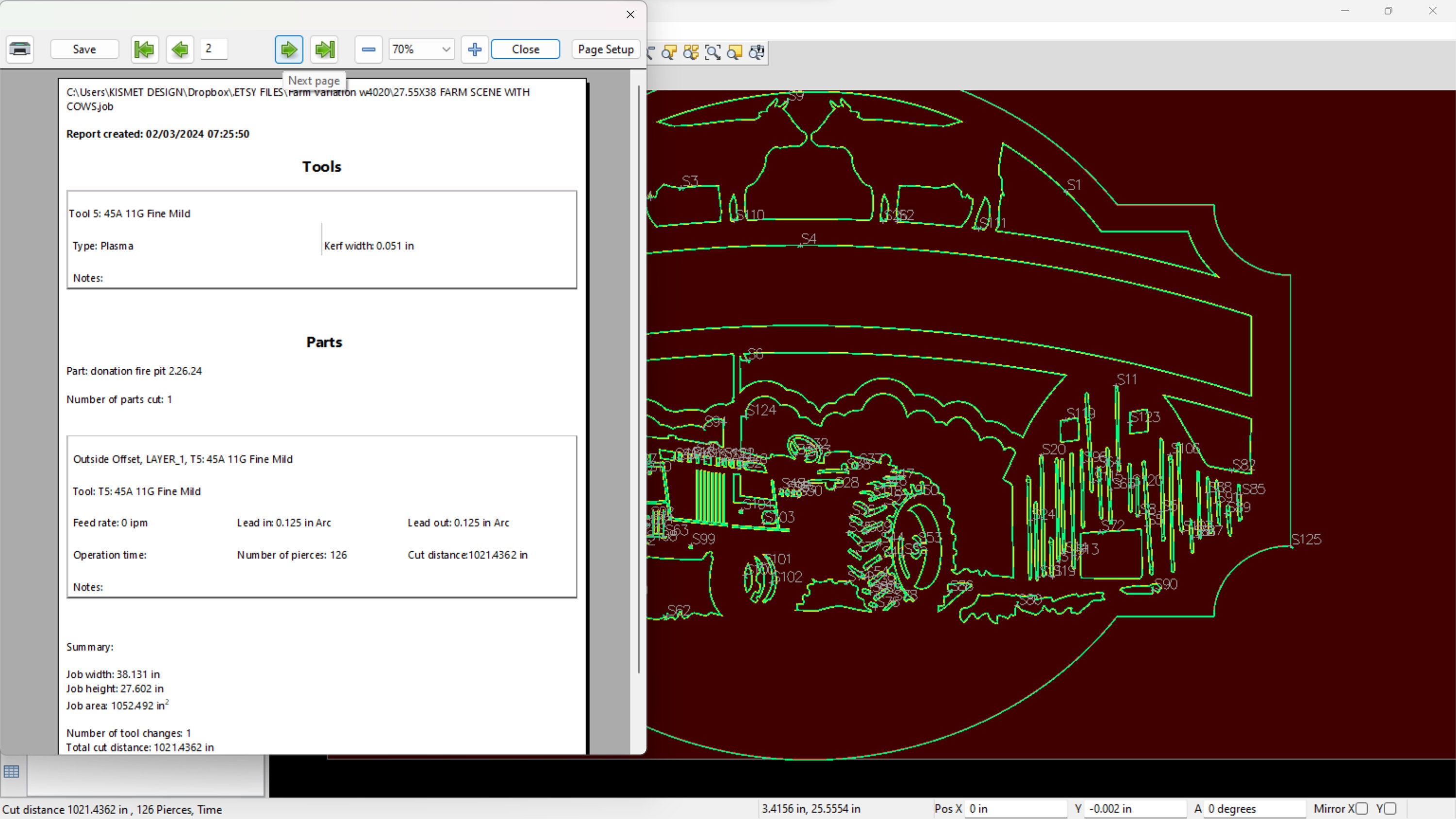
Task: Skip to the last report page
Action: click(324, 49)
